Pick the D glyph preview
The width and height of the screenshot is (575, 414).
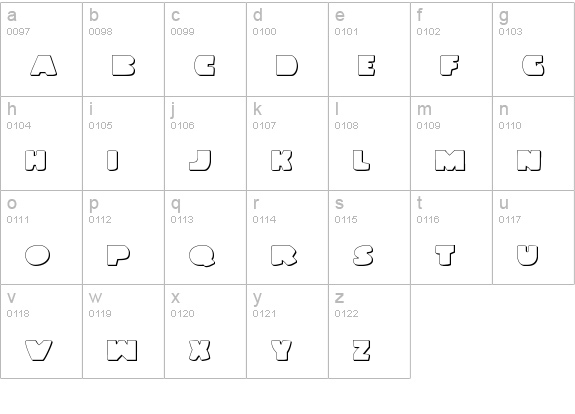pyautogui.click(x=287, y=66)
